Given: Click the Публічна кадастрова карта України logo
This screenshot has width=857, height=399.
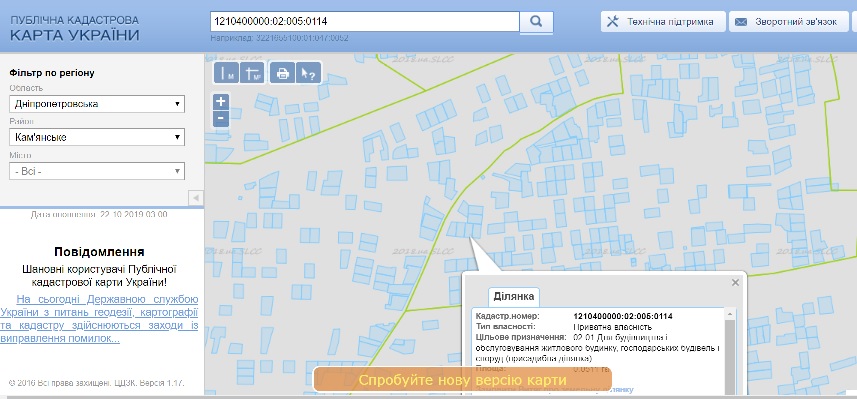Looking at the screenshot, I should pyautogui.click(x=74, y=28).
